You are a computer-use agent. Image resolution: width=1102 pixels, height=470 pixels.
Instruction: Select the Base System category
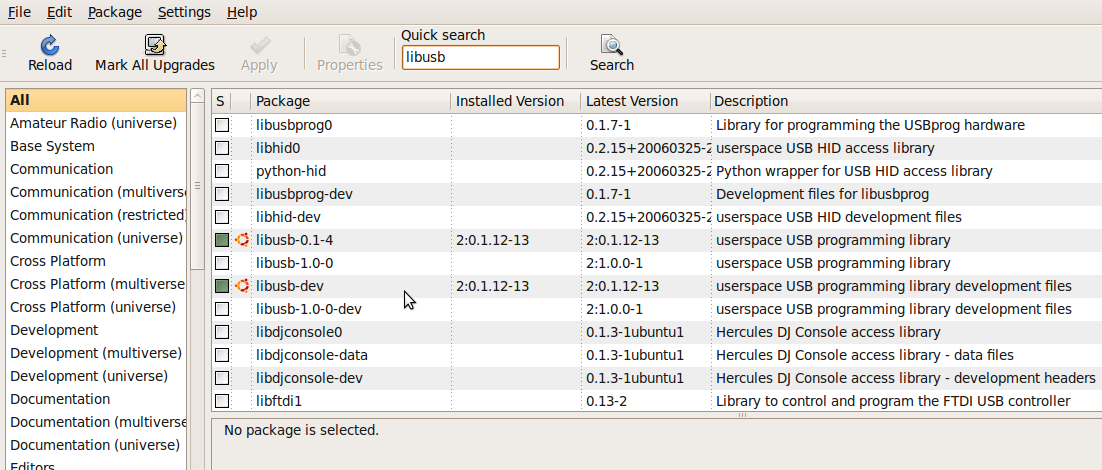[x=96, y=146]
